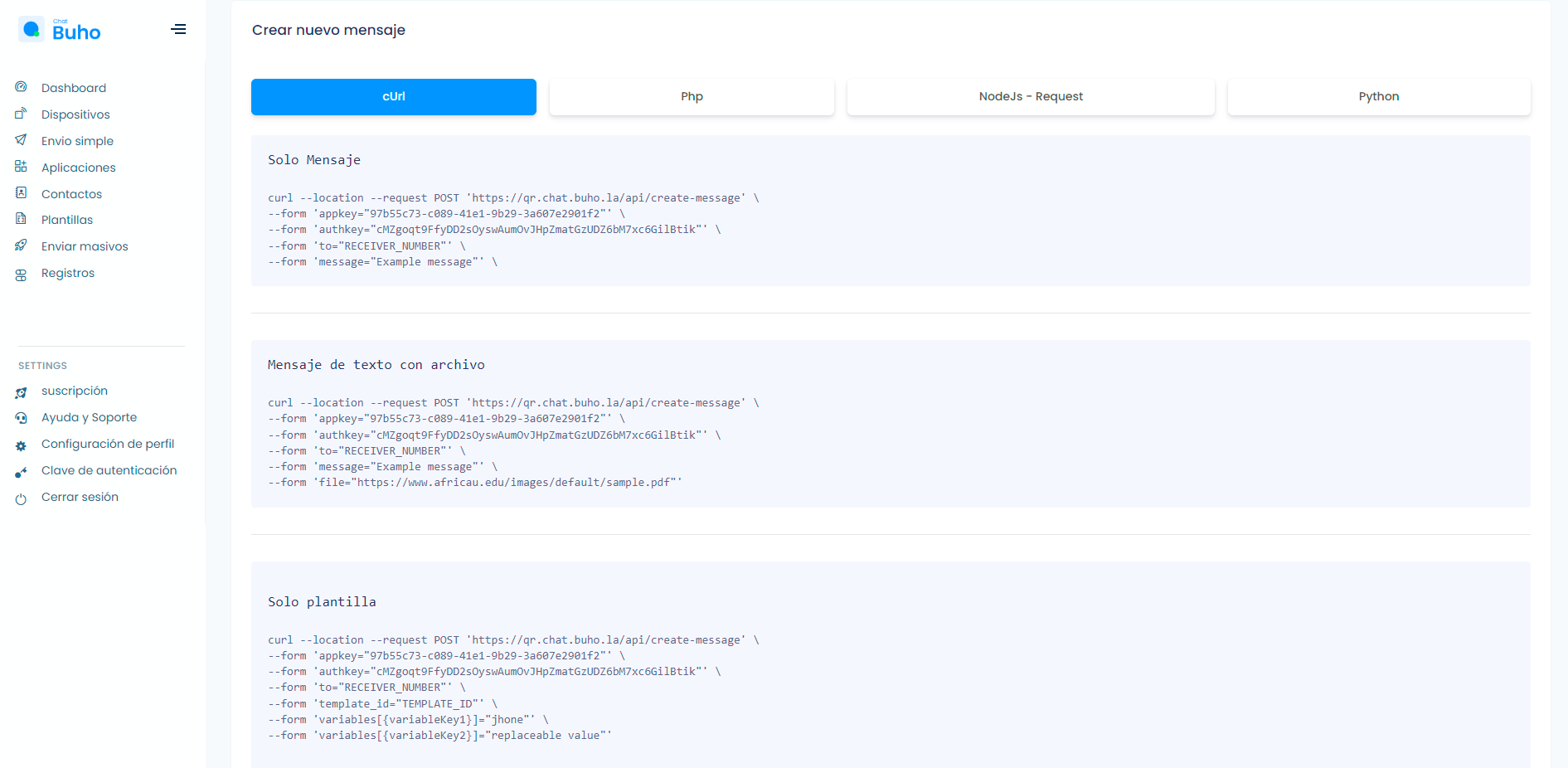Click the Buho chat logo
1568x768 pixels.
(60, 30)
